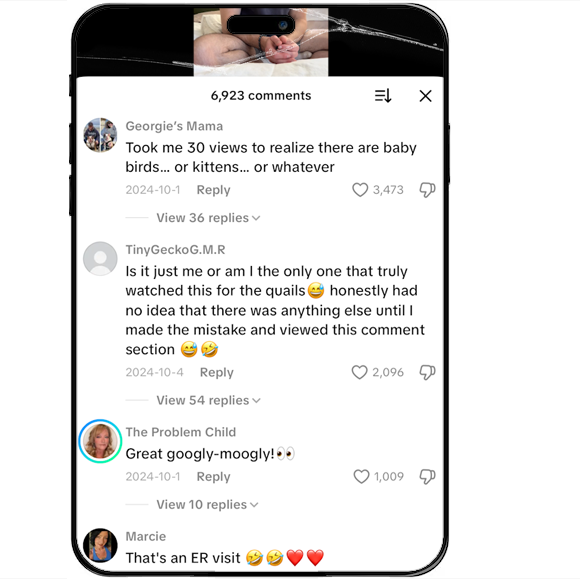Tap the video preview above comments
Viewport: 580px width, 579px height.
pos(261,42)
